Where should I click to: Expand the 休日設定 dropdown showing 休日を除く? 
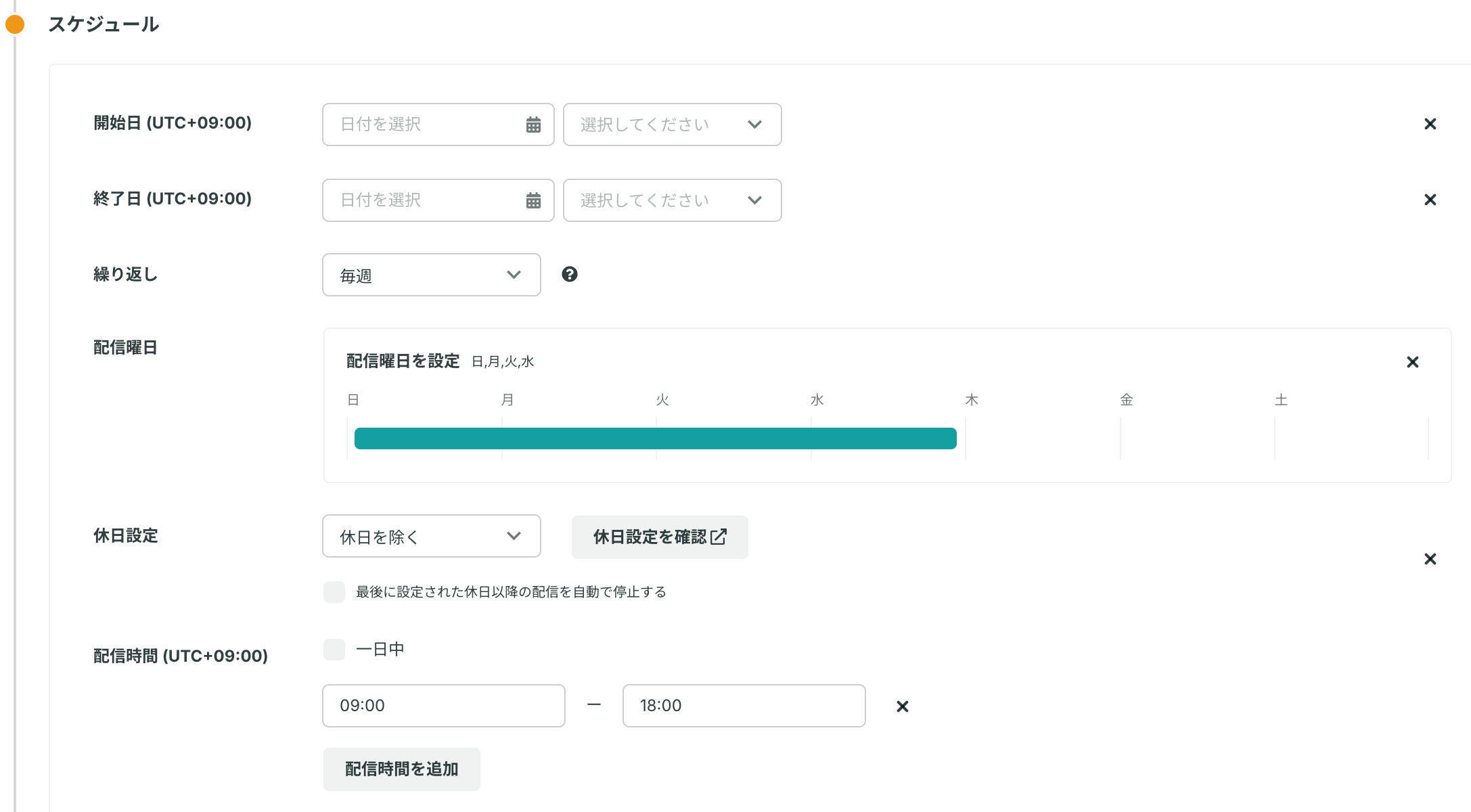[431, 536]
